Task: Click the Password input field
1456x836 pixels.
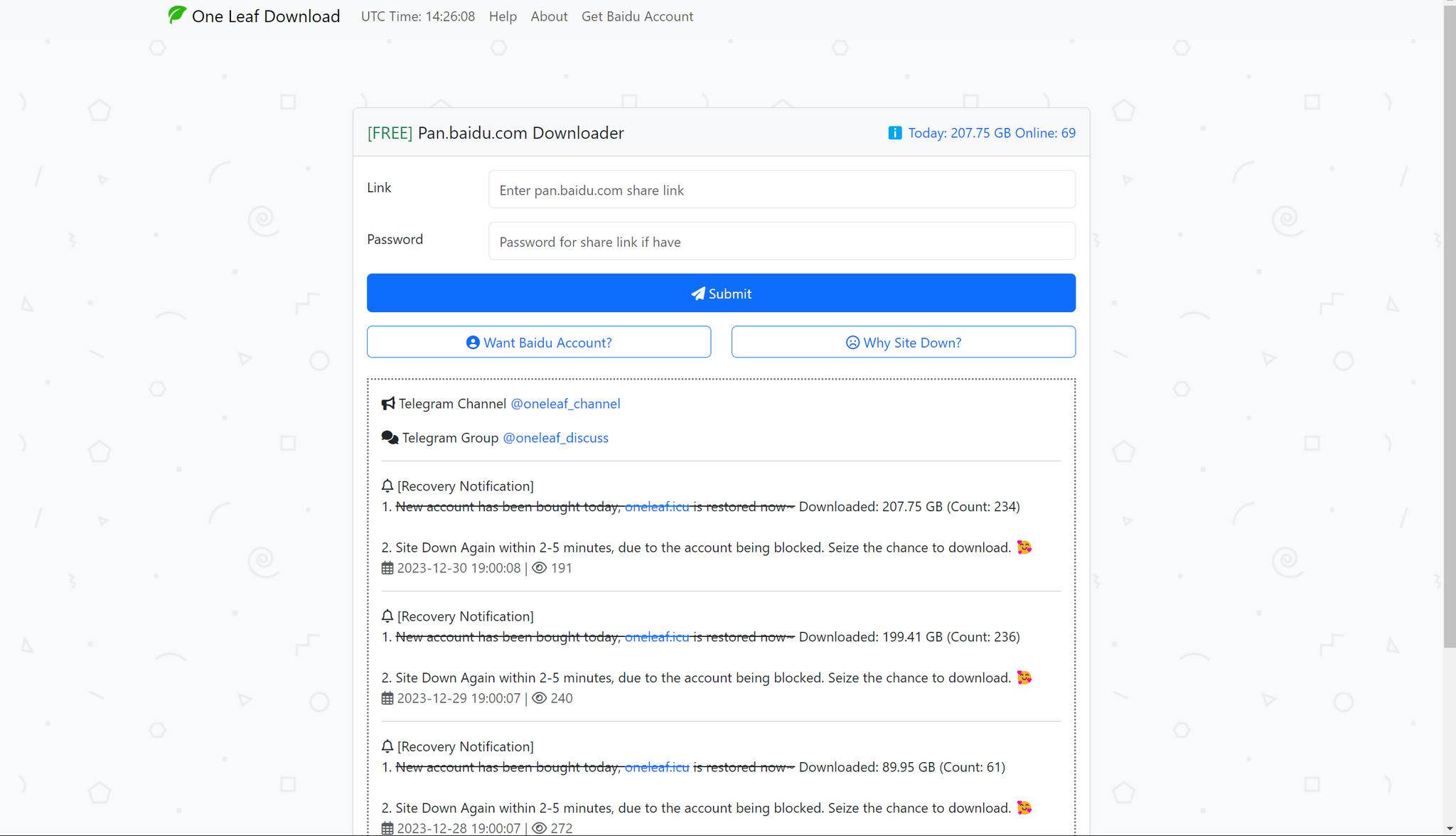Action: [782, 241]
